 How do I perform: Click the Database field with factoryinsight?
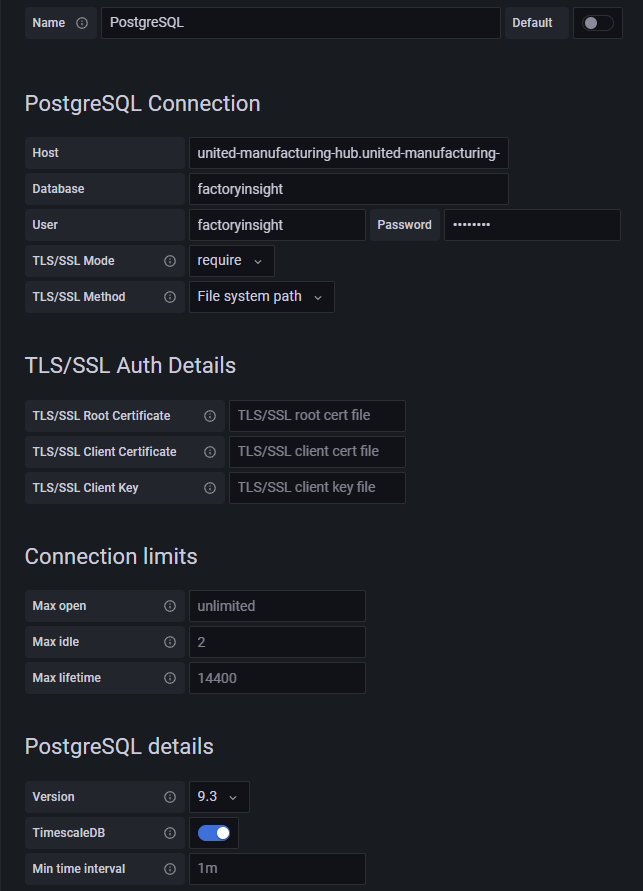(x=349, y=189)
